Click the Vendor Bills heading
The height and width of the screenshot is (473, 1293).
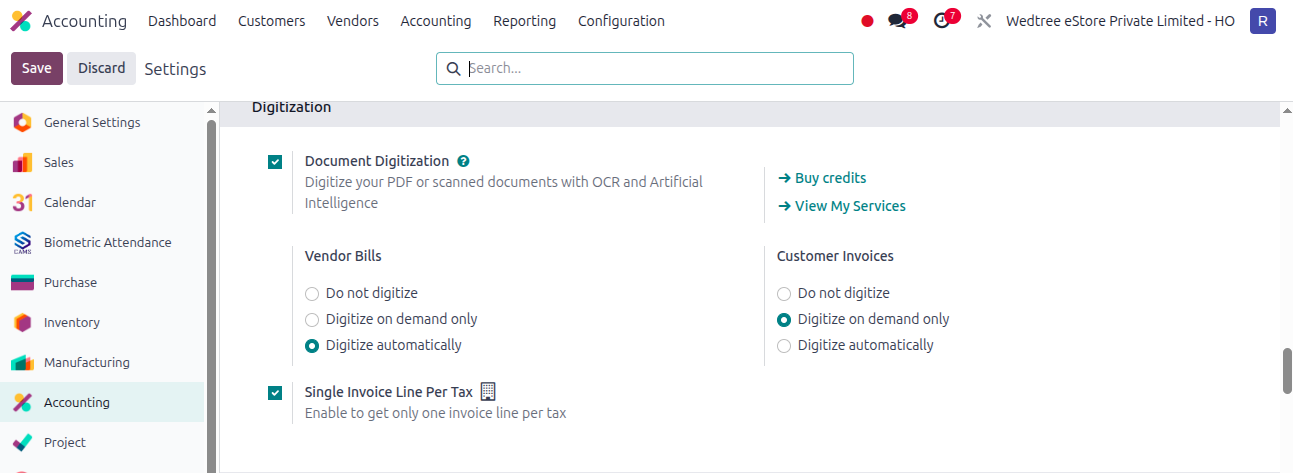343,256
